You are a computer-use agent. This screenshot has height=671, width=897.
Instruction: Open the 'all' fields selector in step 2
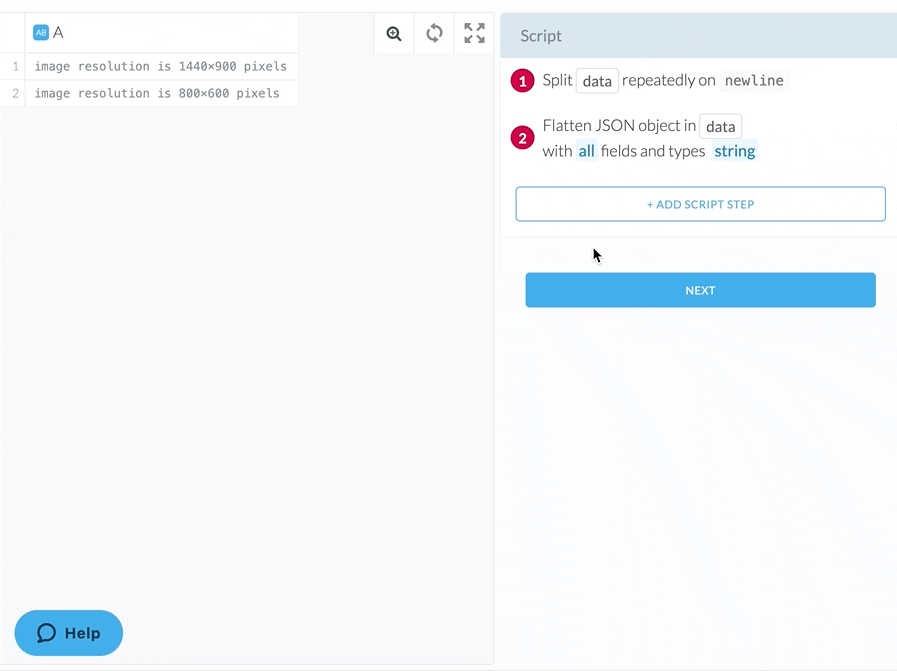(x=588, y=151)
